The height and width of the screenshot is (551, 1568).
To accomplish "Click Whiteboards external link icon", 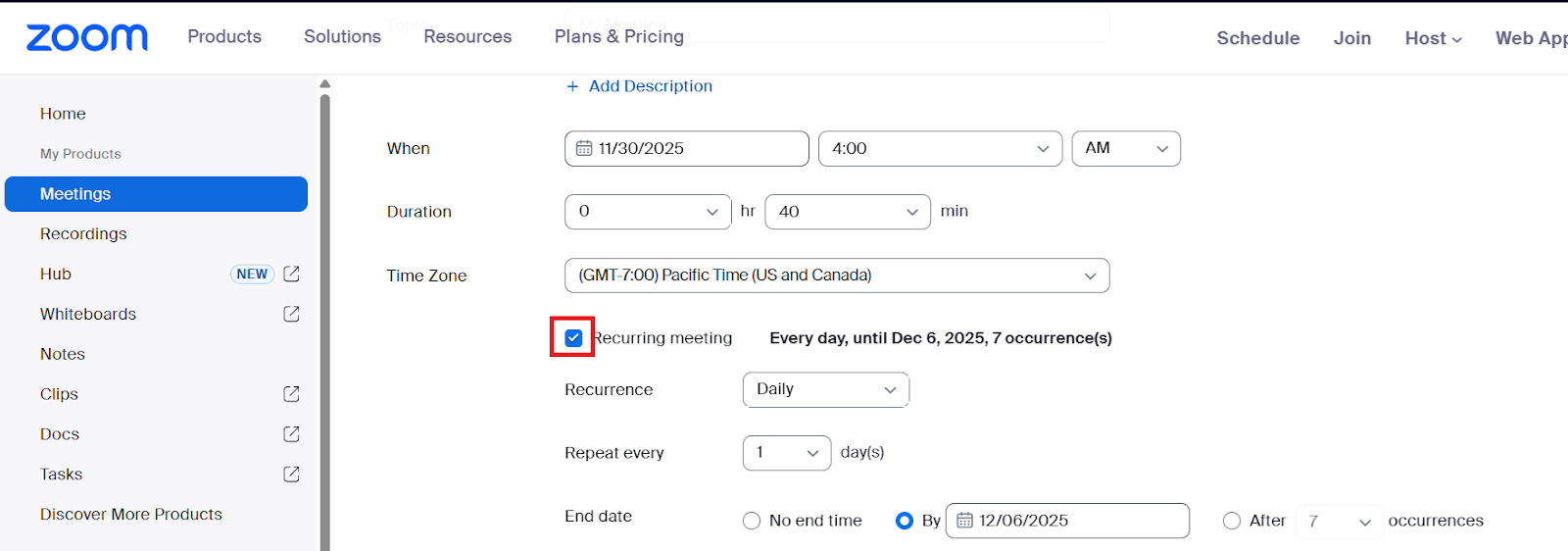I will point(291,314).
